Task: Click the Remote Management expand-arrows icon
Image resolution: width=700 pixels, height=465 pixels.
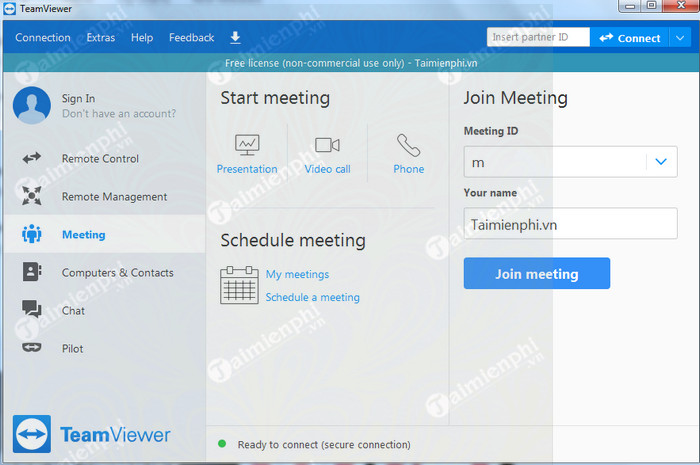Action: 32,196
